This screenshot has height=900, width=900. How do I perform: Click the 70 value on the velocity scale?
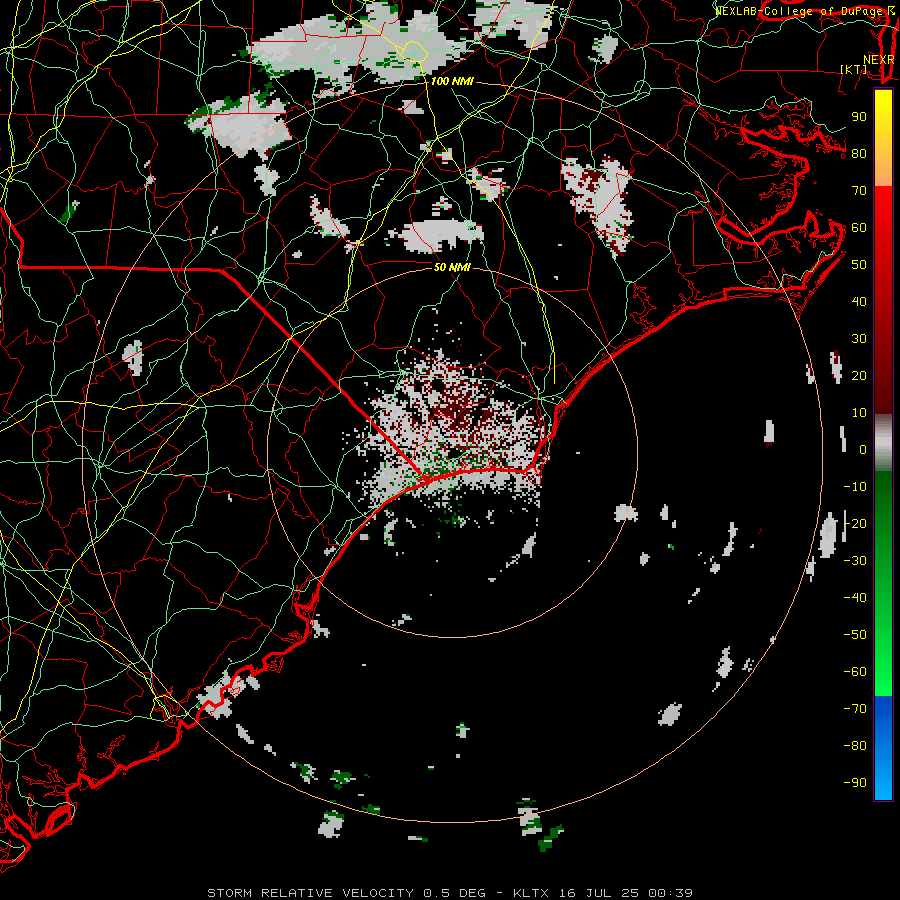pos(859,191)
